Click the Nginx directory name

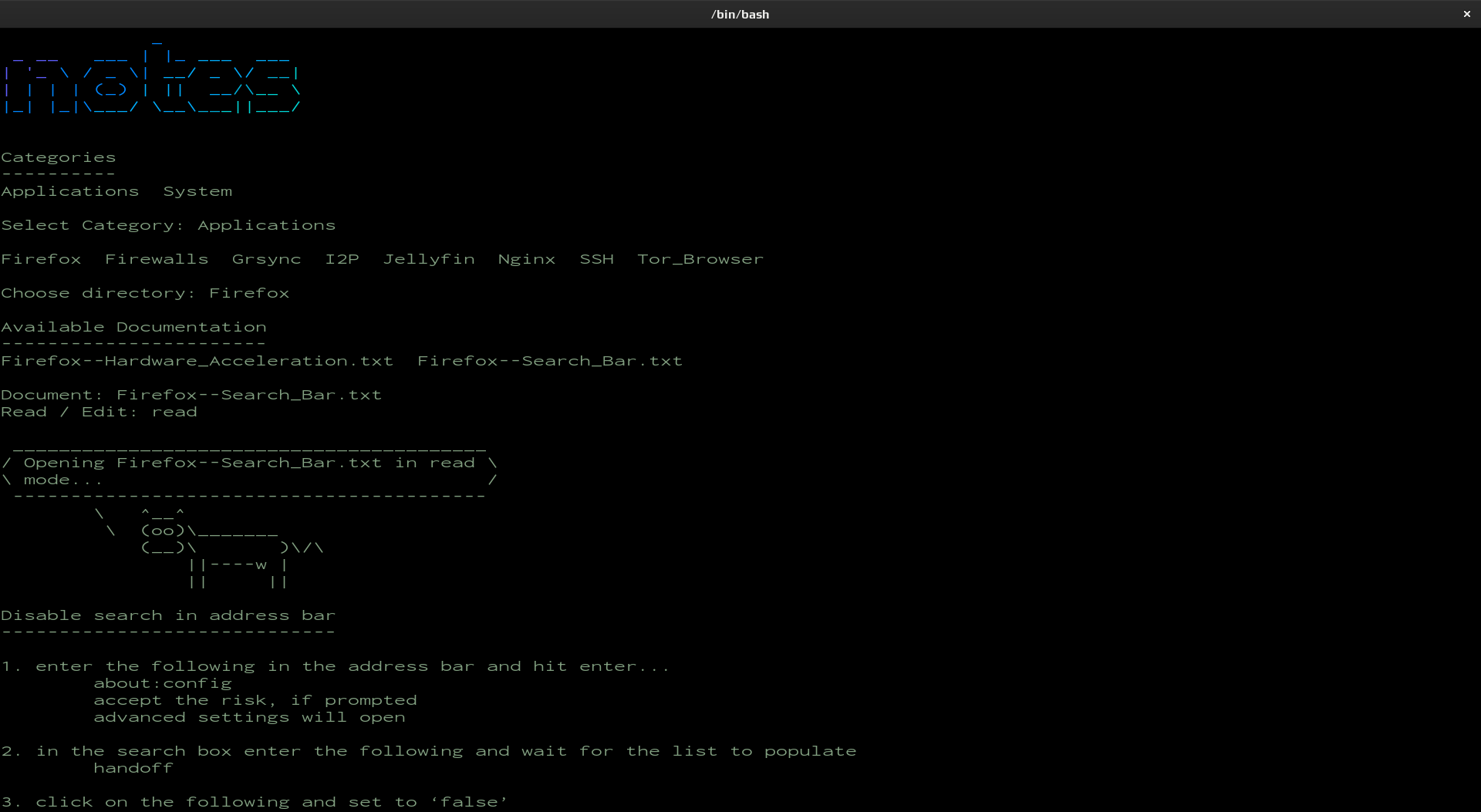526,259
